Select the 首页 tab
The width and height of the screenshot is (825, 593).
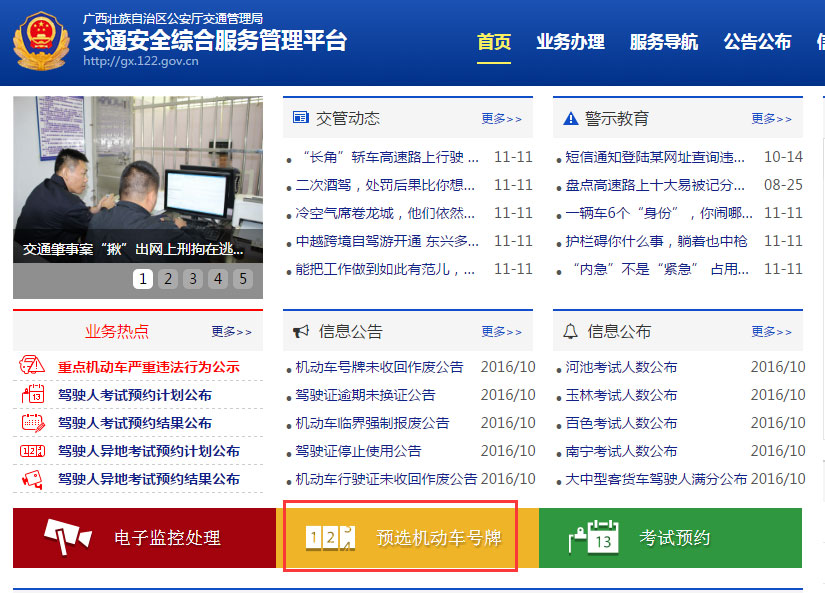495,42
